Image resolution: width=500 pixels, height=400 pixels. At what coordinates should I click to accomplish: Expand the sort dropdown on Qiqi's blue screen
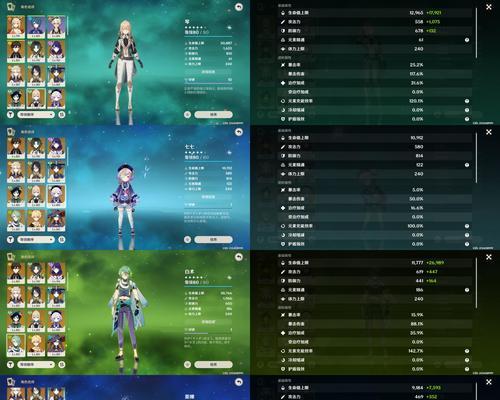(x=36, y=239)
